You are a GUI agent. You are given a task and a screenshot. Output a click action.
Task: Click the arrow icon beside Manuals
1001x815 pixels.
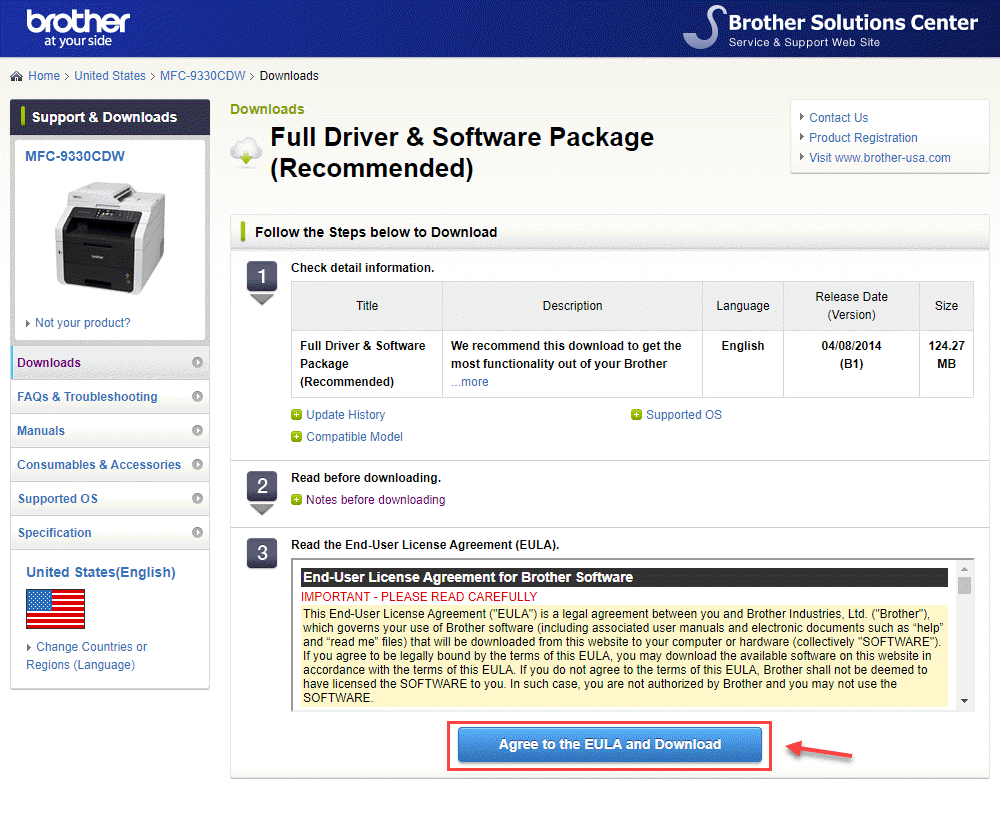coord(197,431)
